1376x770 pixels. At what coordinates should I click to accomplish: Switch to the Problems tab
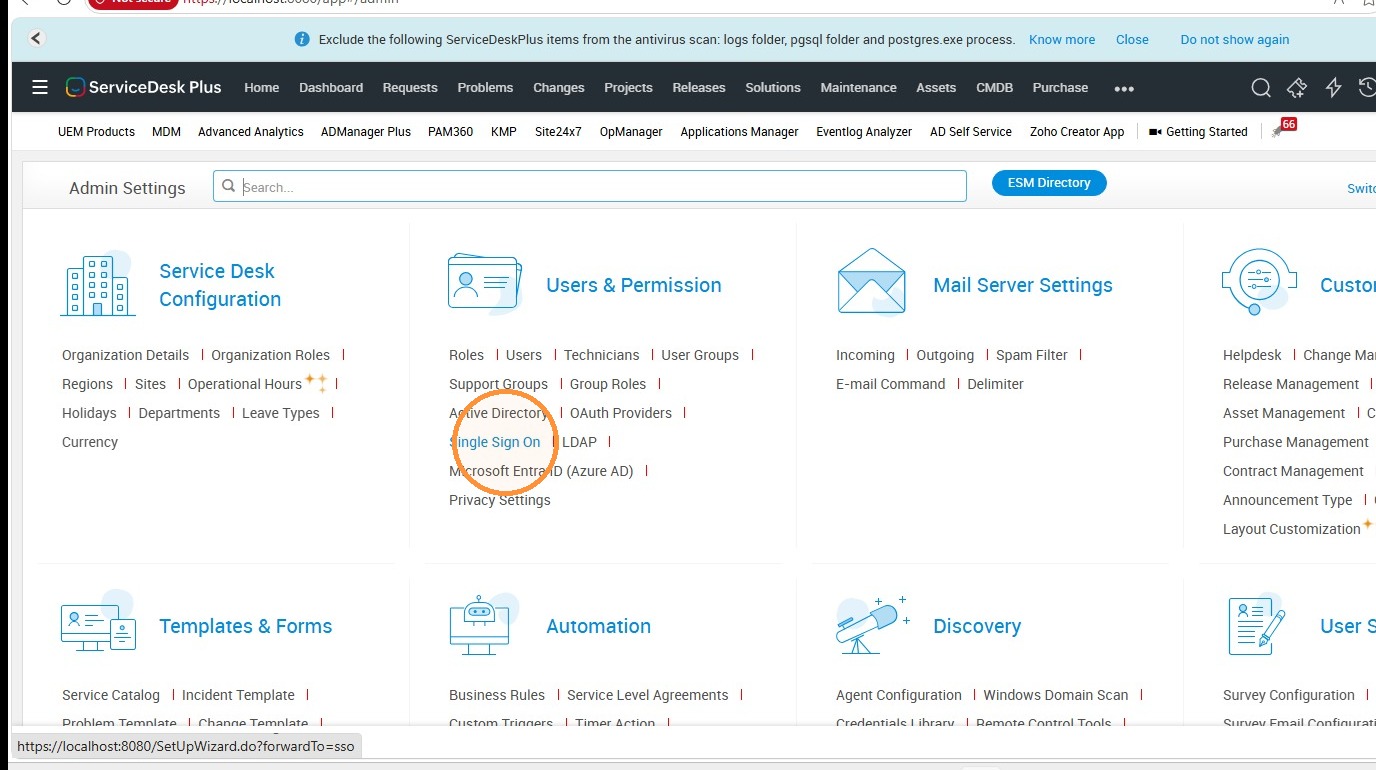click(485, 88)
